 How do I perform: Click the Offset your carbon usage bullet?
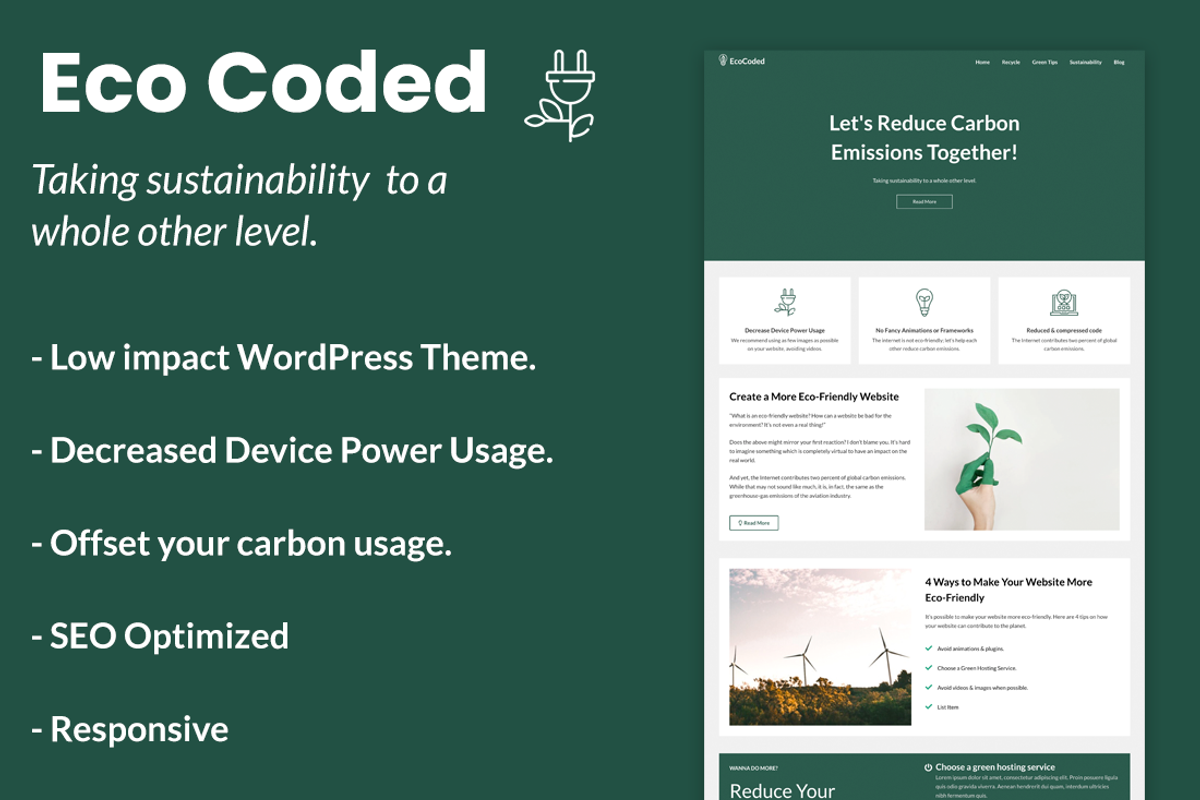pyautogui.click(x=241, y=544)
